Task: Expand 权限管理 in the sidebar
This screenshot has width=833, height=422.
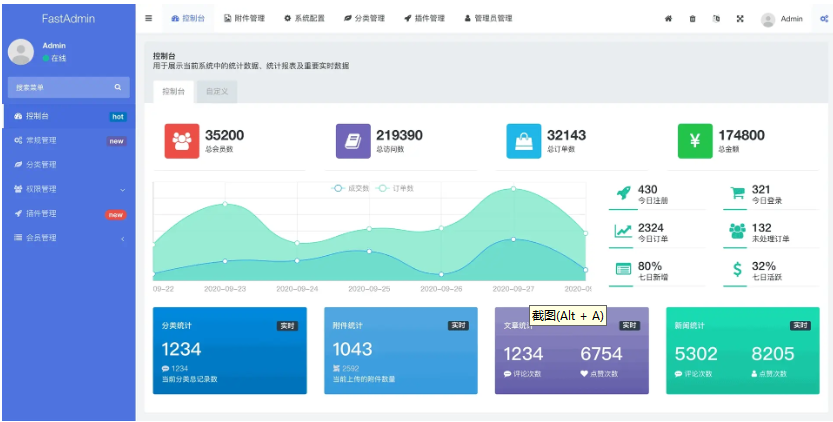Action: 68,189
